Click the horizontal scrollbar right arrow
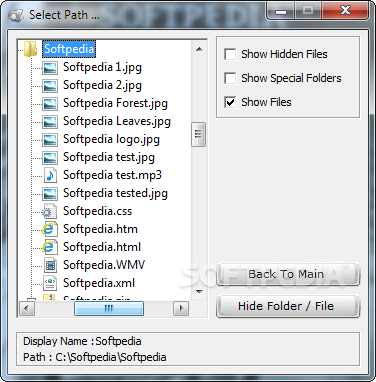The image size is (376, 382). click(181, 309)
